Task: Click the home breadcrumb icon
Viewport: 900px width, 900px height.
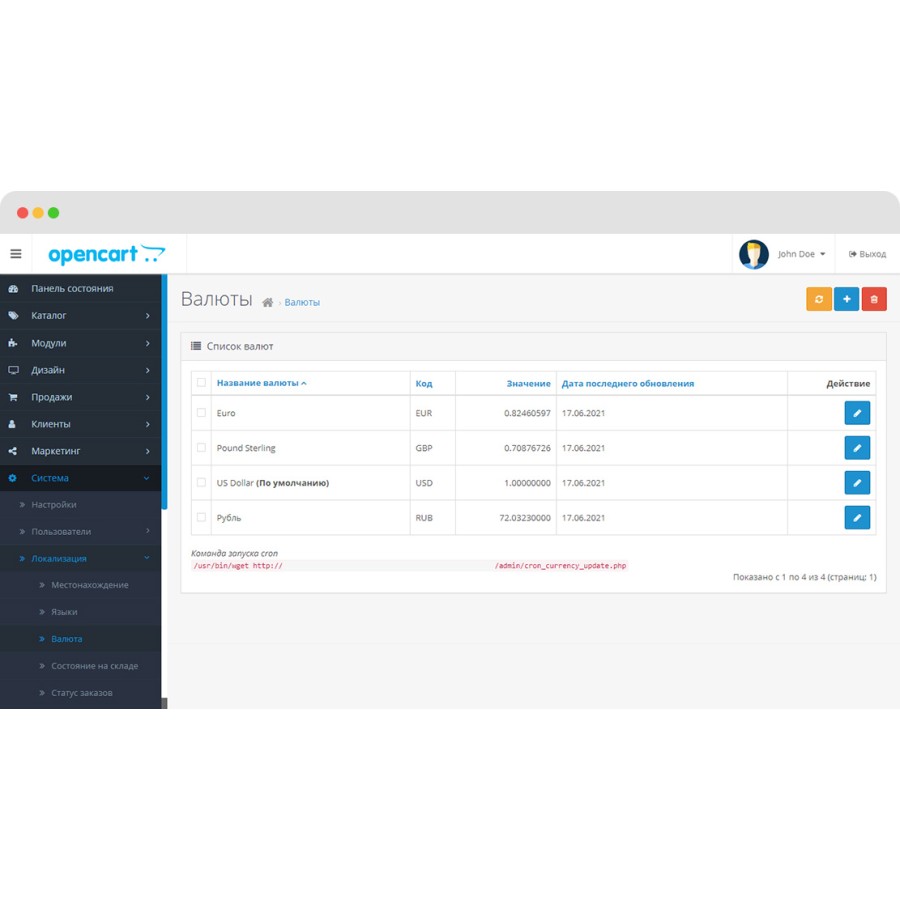Action: [x=267, y=302]
